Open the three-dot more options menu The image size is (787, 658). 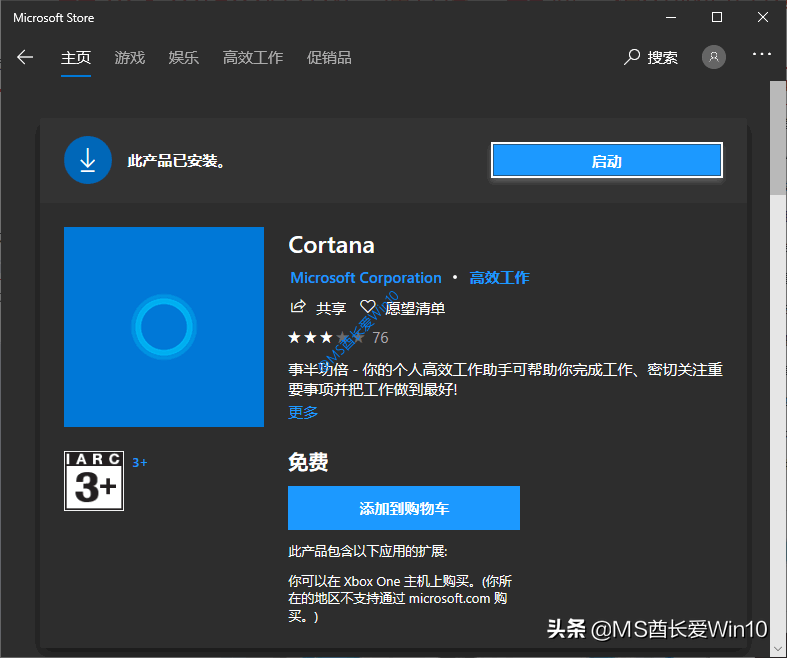[x=761, y=54]
